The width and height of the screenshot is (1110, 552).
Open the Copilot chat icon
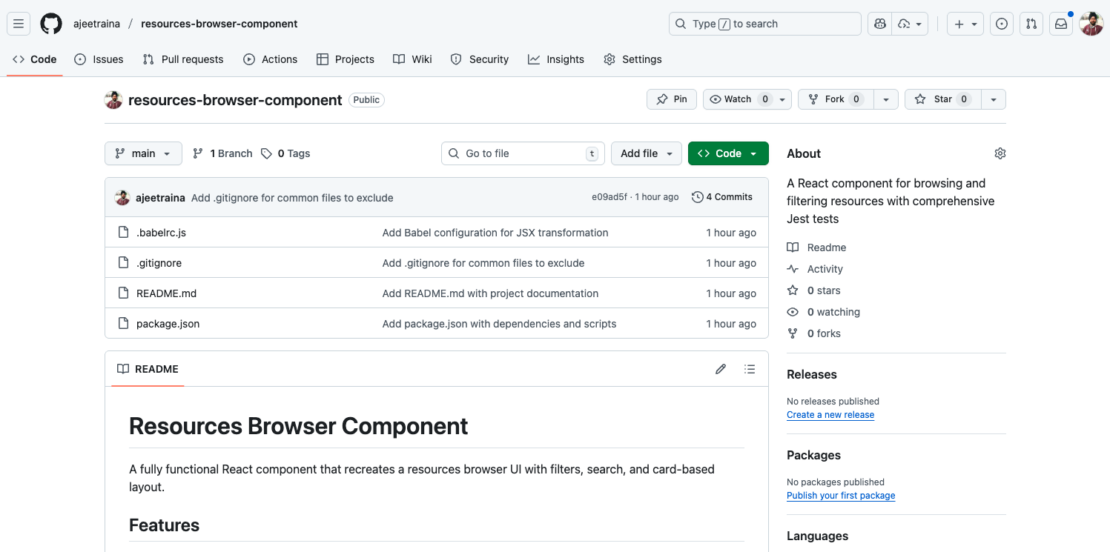point(880,24)
